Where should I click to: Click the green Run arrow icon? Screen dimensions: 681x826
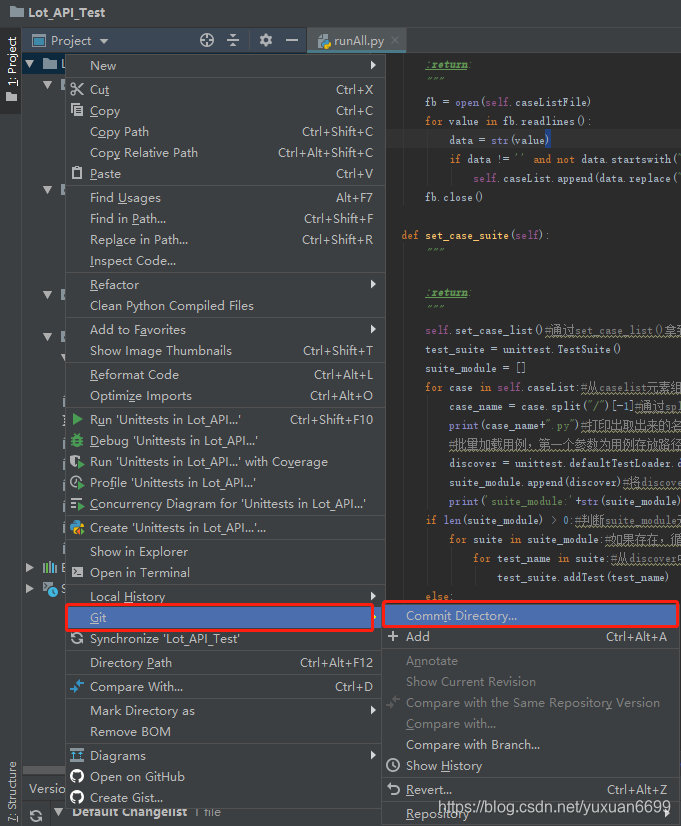click(x=77, y=419)
